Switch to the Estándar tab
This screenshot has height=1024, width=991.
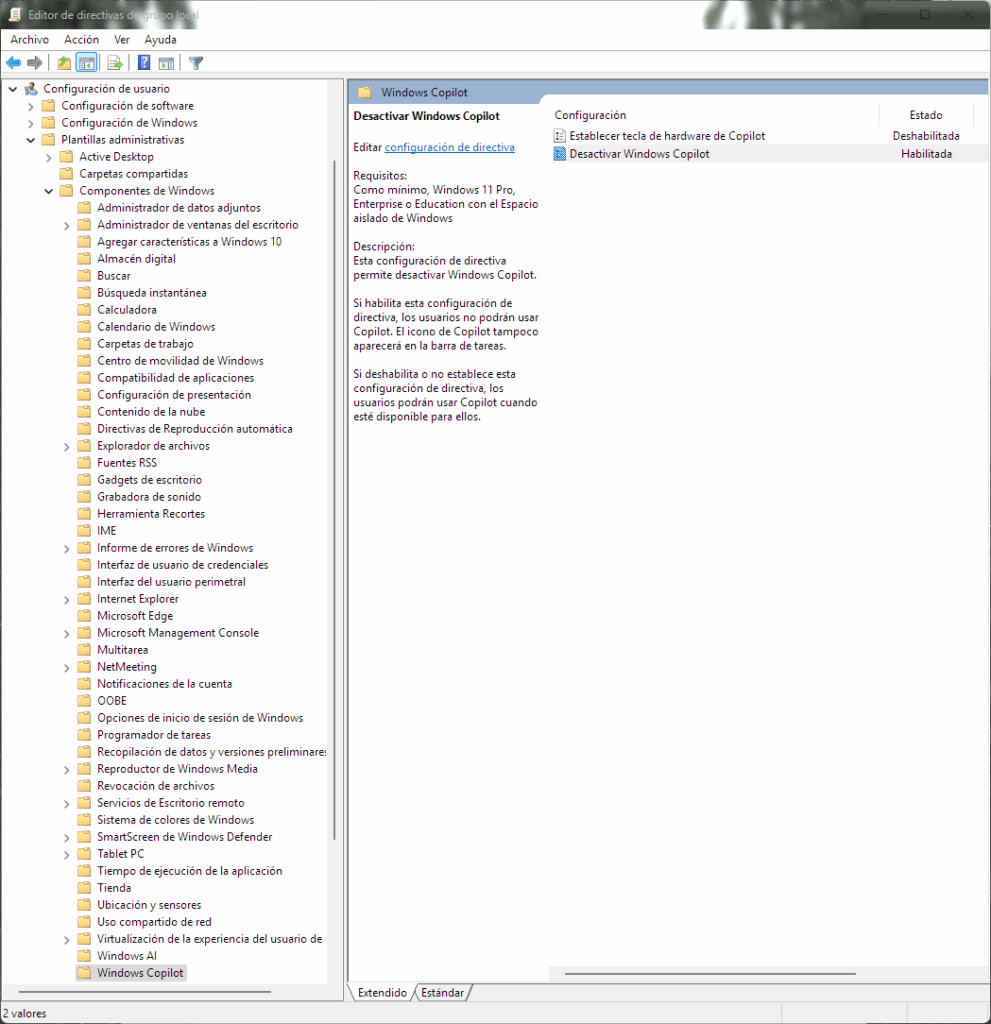point(442,993)
